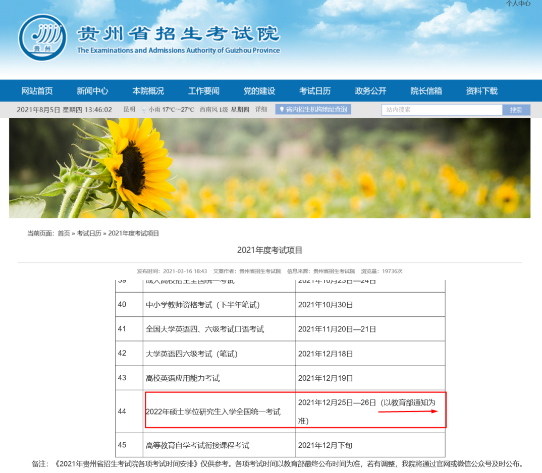Click row 45 高等教育自学考试衔接课程考试
The image size is (542, 473).
pyautogui.click(x=219, y=445)
